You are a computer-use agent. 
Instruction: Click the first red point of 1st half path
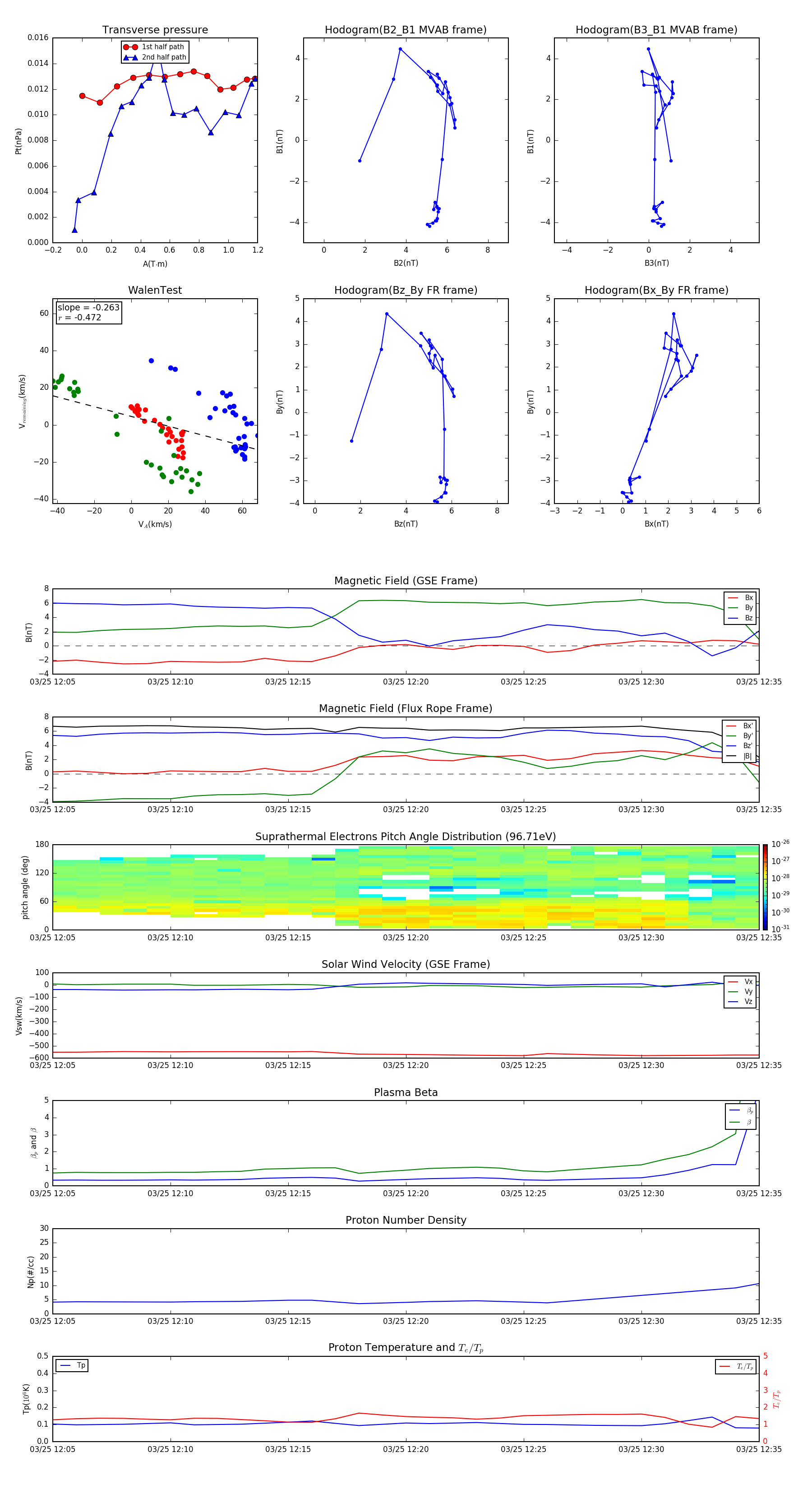pyautogui.click(x=82, y=96)
